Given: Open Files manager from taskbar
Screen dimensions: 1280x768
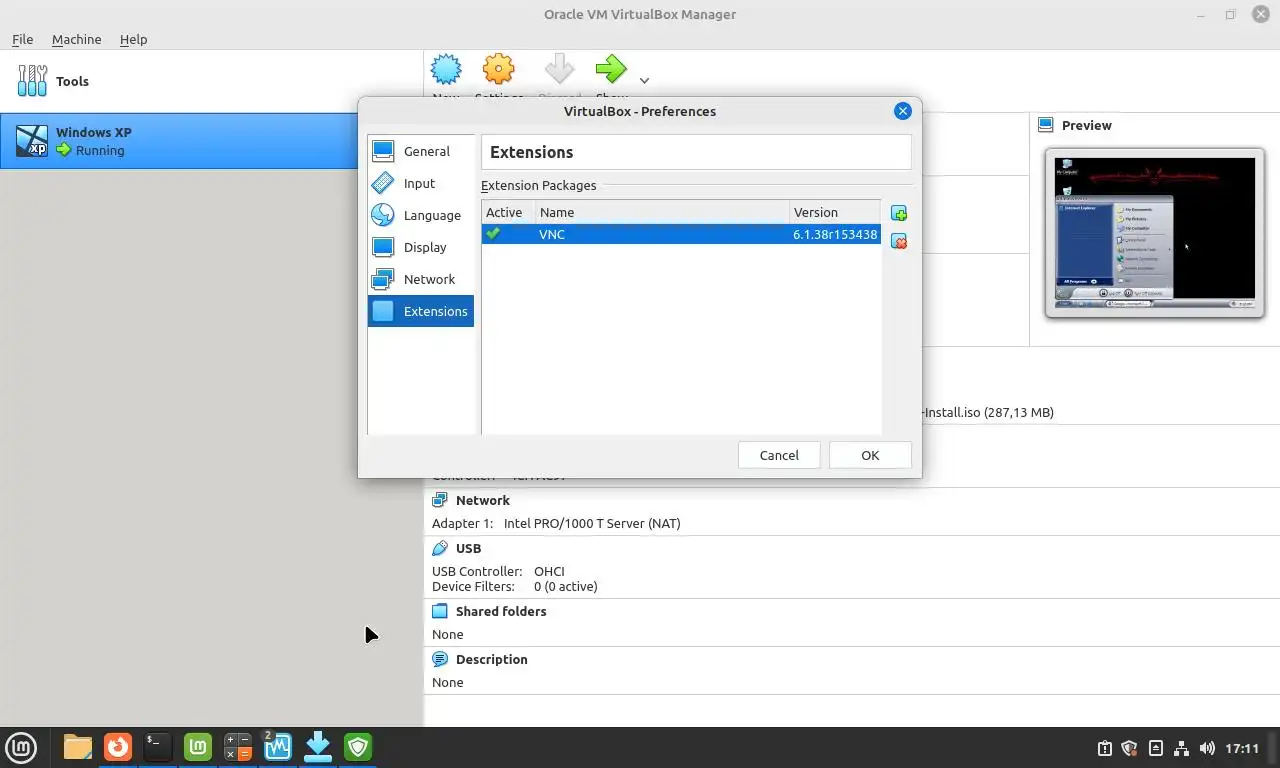Looking at the screenshot, I should (x=77, y=747).
